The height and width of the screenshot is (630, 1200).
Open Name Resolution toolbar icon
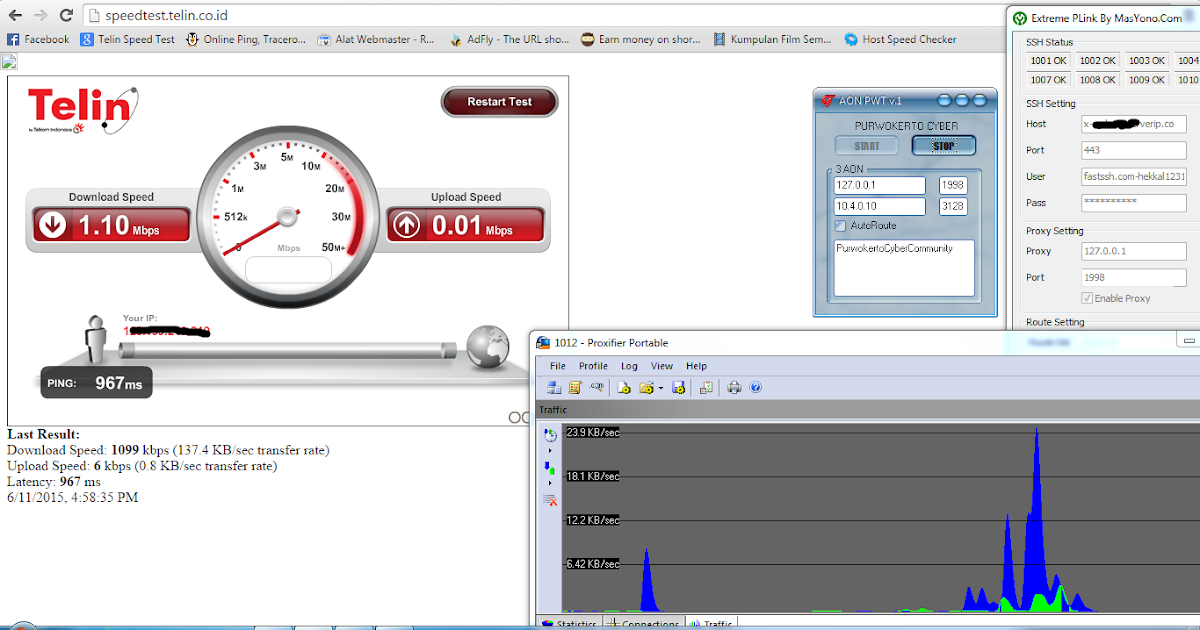[x=598, y=388]
